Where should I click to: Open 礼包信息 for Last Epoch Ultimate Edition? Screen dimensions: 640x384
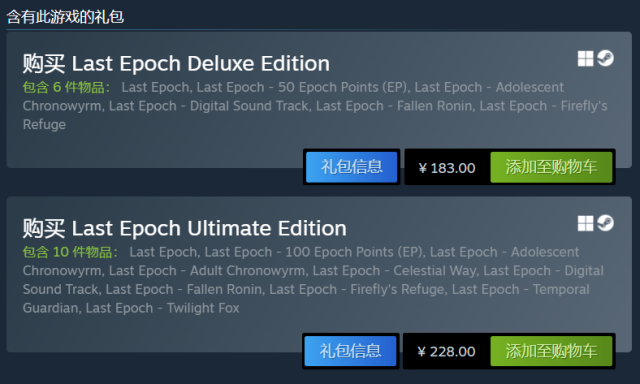pos(350,351)
